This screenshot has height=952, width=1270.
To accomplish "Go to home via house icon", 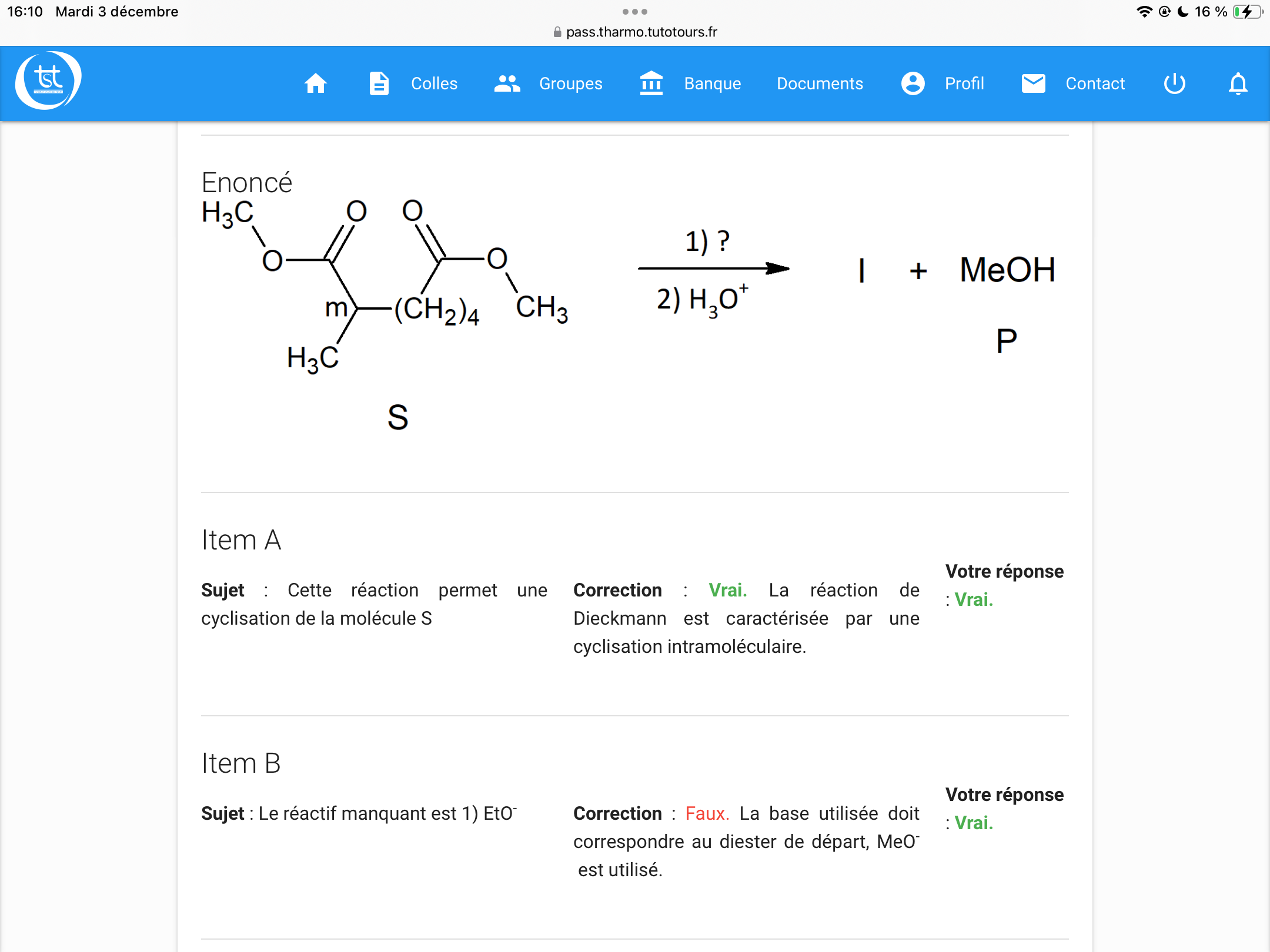I will 316,83.
